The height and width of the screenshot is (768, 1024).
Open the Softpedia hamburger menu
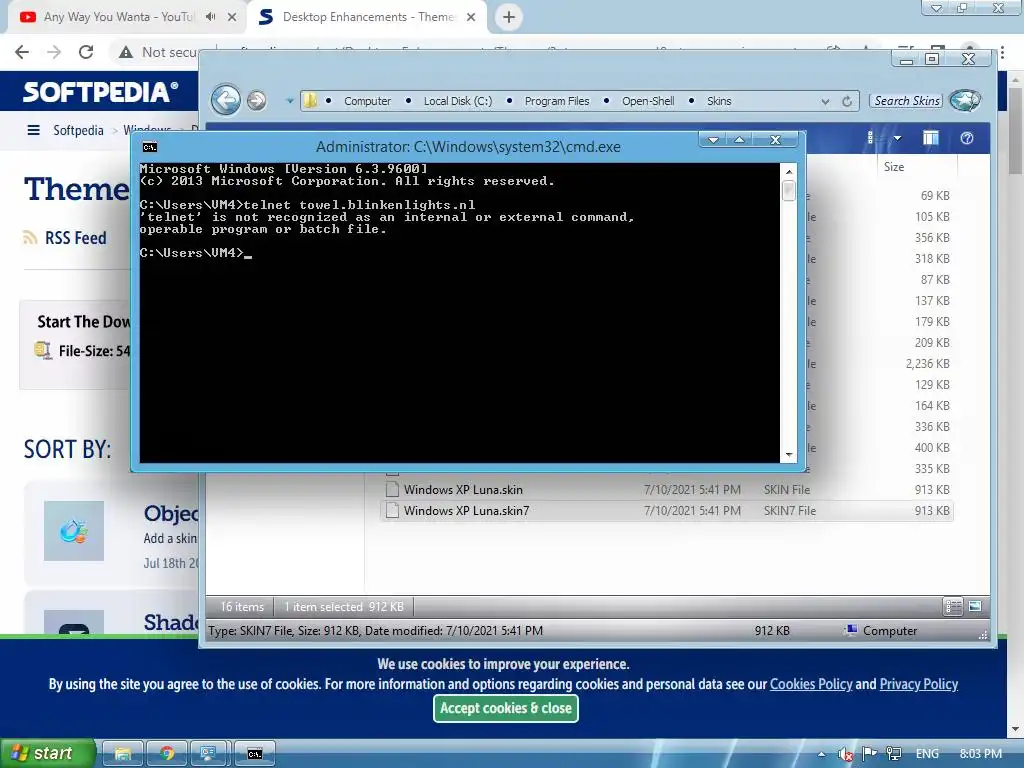pyautogui.click(x=33, y=130)
